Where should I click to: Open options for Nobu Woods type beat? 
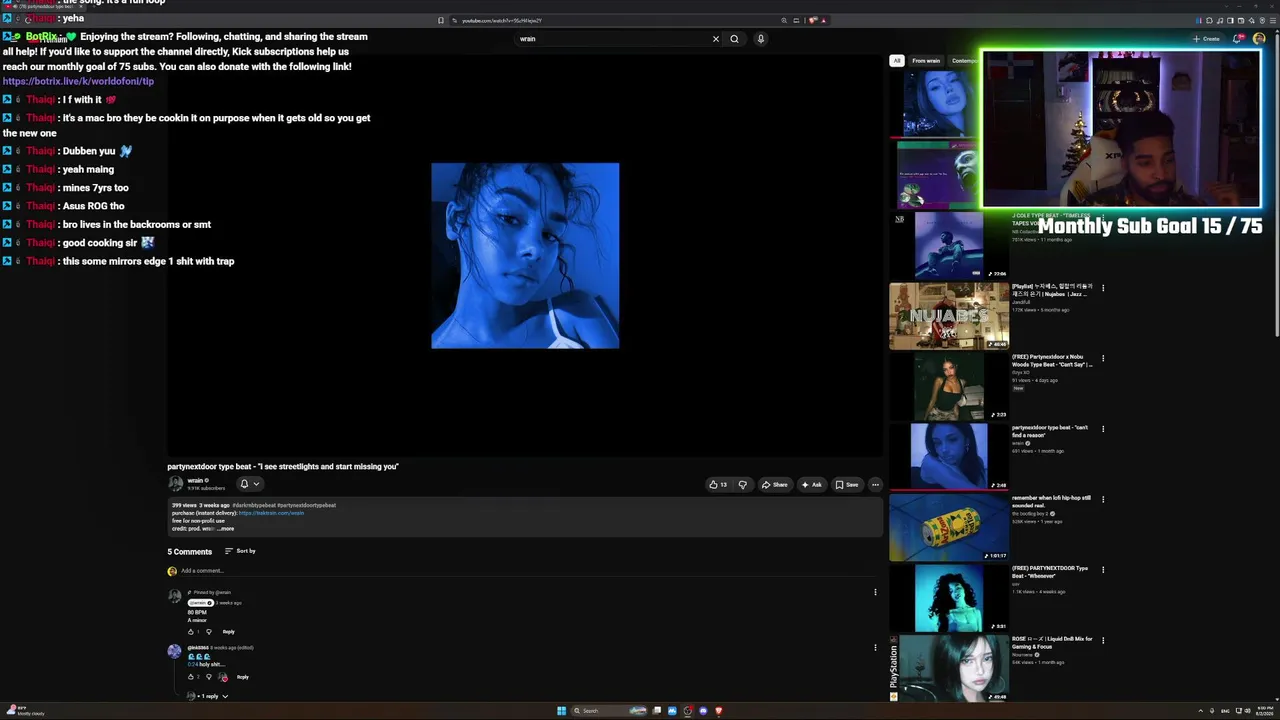pyautogui.click(x=1103, y=358)
